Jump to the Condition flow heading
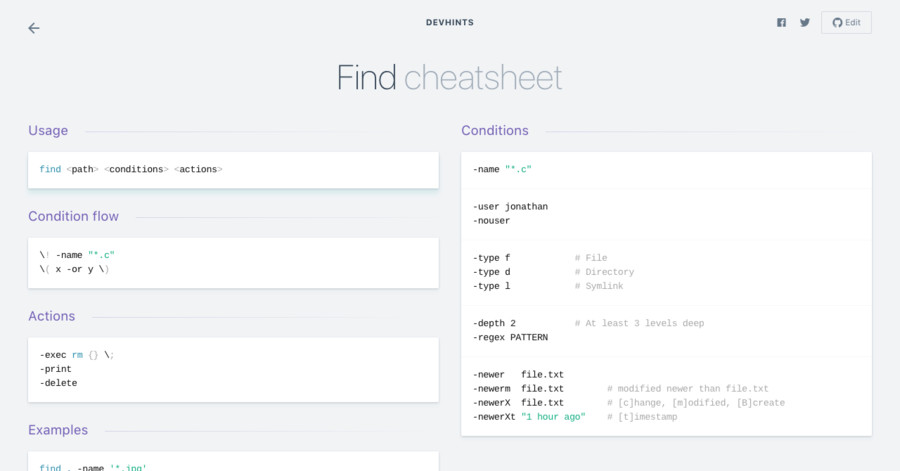The height and width of the screenshot is (471, 900). 73,216
